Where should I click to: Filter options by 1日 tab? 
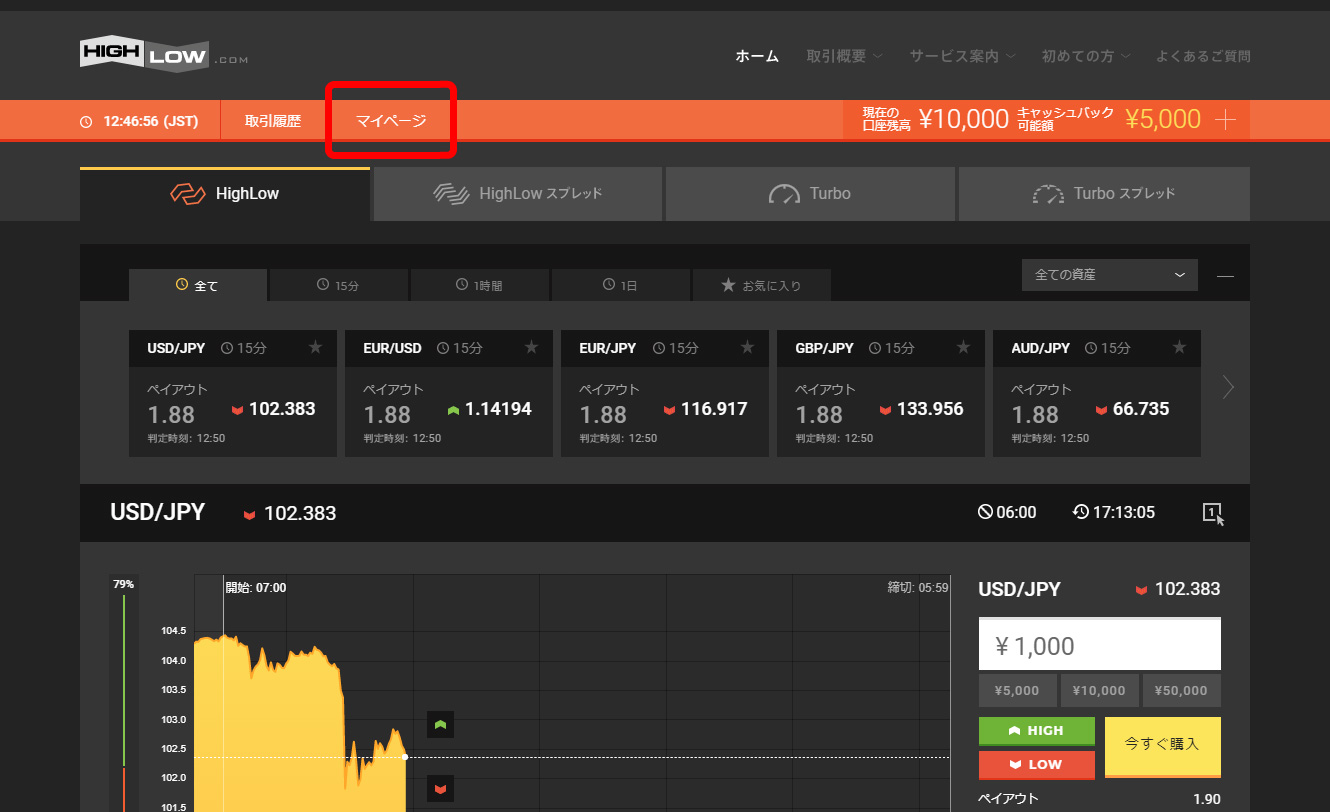pos(621,285)
